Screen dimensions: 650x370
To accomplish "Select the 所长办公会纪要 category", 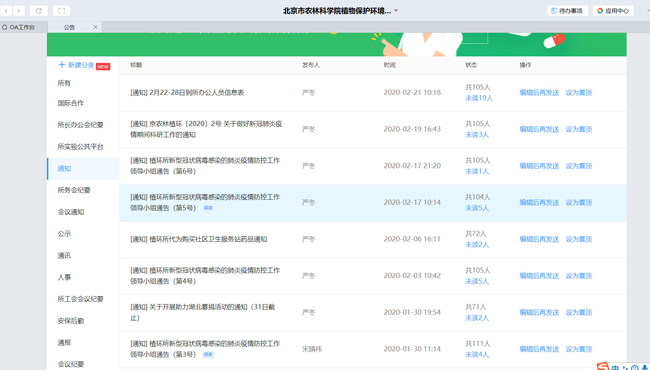I will tap(80, 125).
